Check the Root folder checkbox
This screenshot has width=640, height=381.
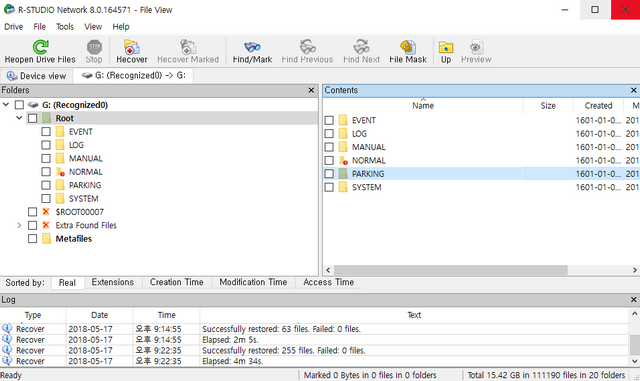click(x=33, y=118)
